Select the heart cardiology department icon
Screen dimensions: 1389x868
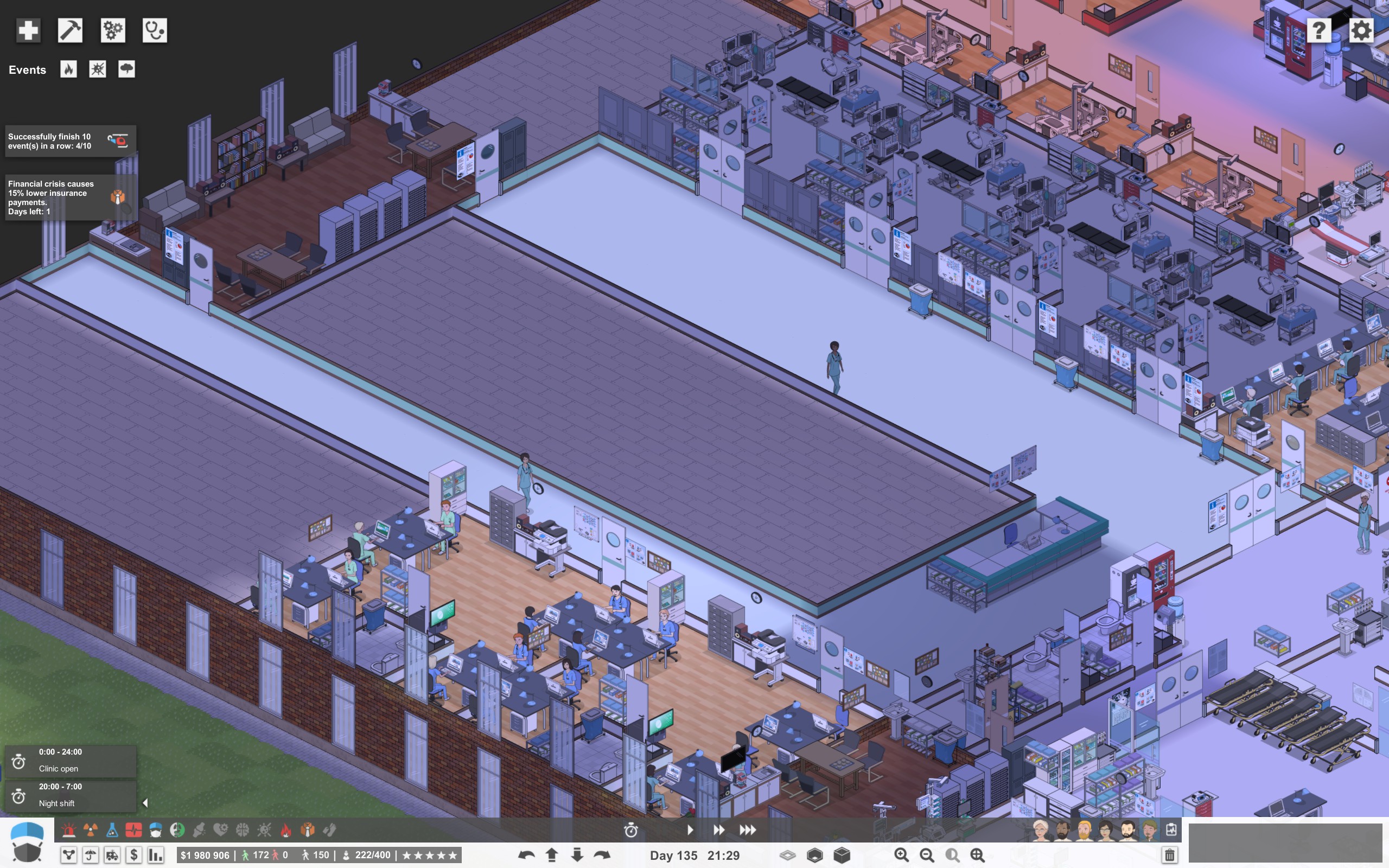point(220,829)
